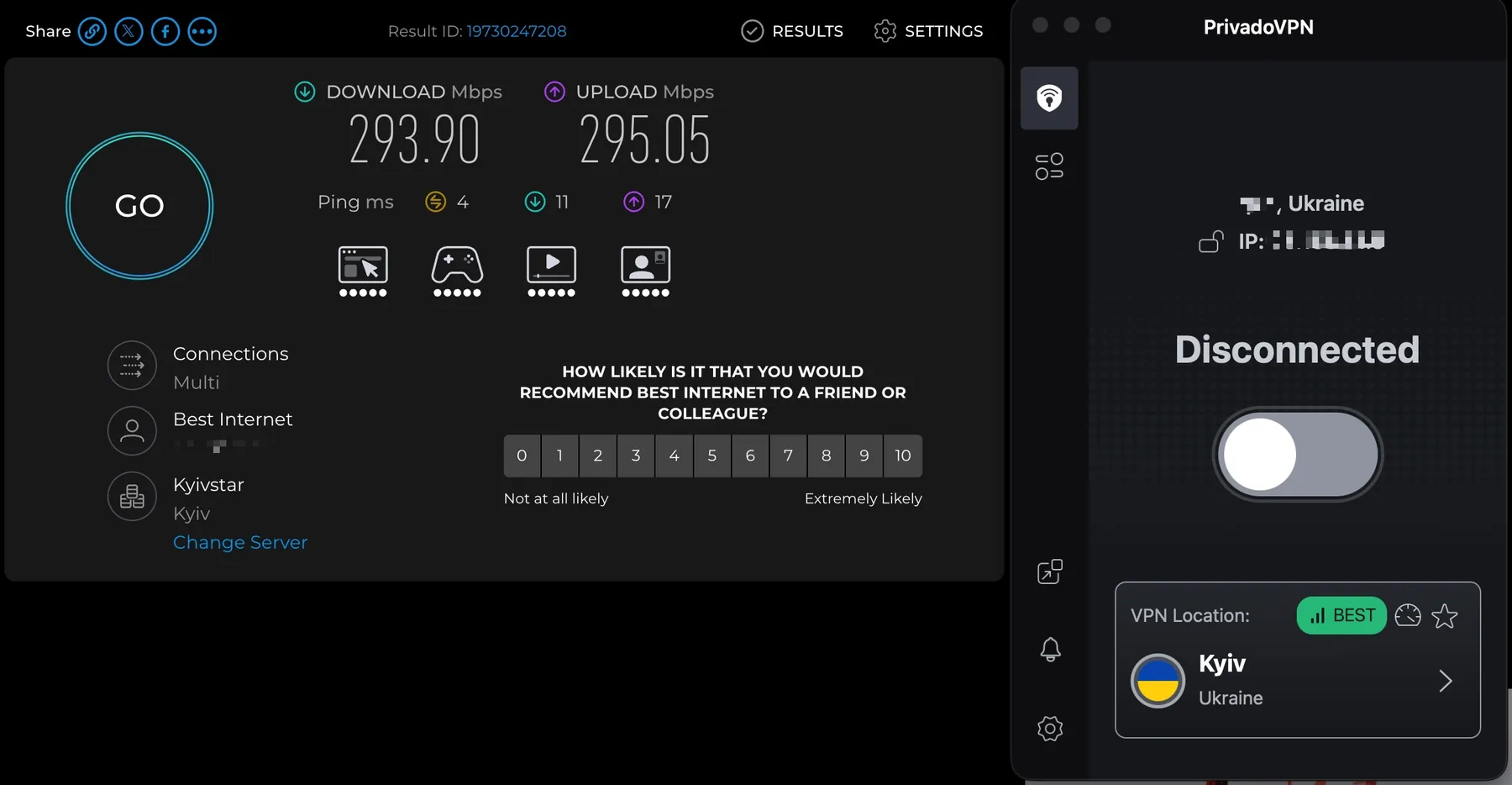Open PrivadoVPN notifications bell
Image resolution: width=1512 pixels, height=785 pixels.
(x=1050, y=649)
